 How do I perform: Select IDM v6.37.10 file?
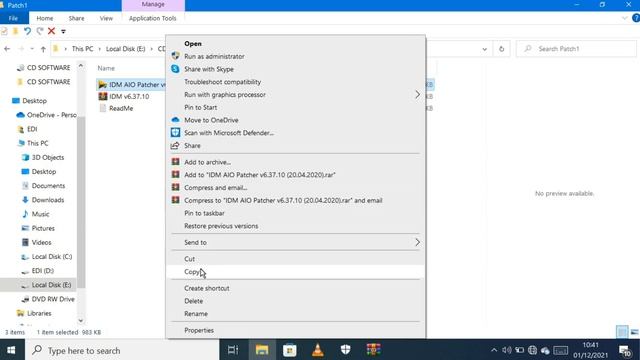[x=129, y=96]
